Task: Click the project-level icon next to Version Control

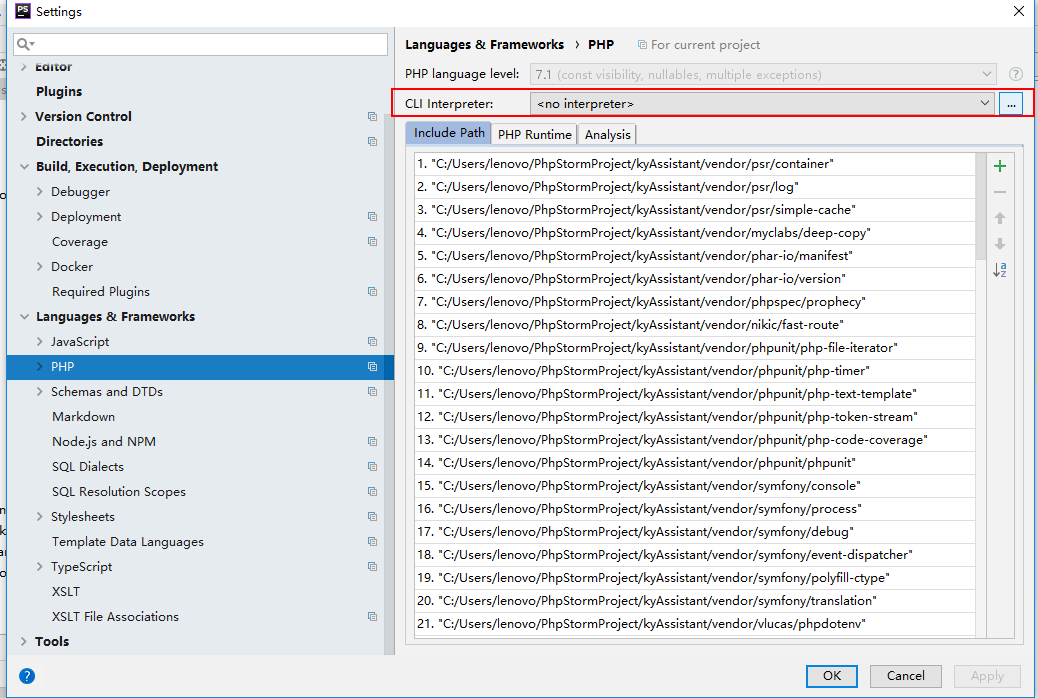Action: point(373,117)
